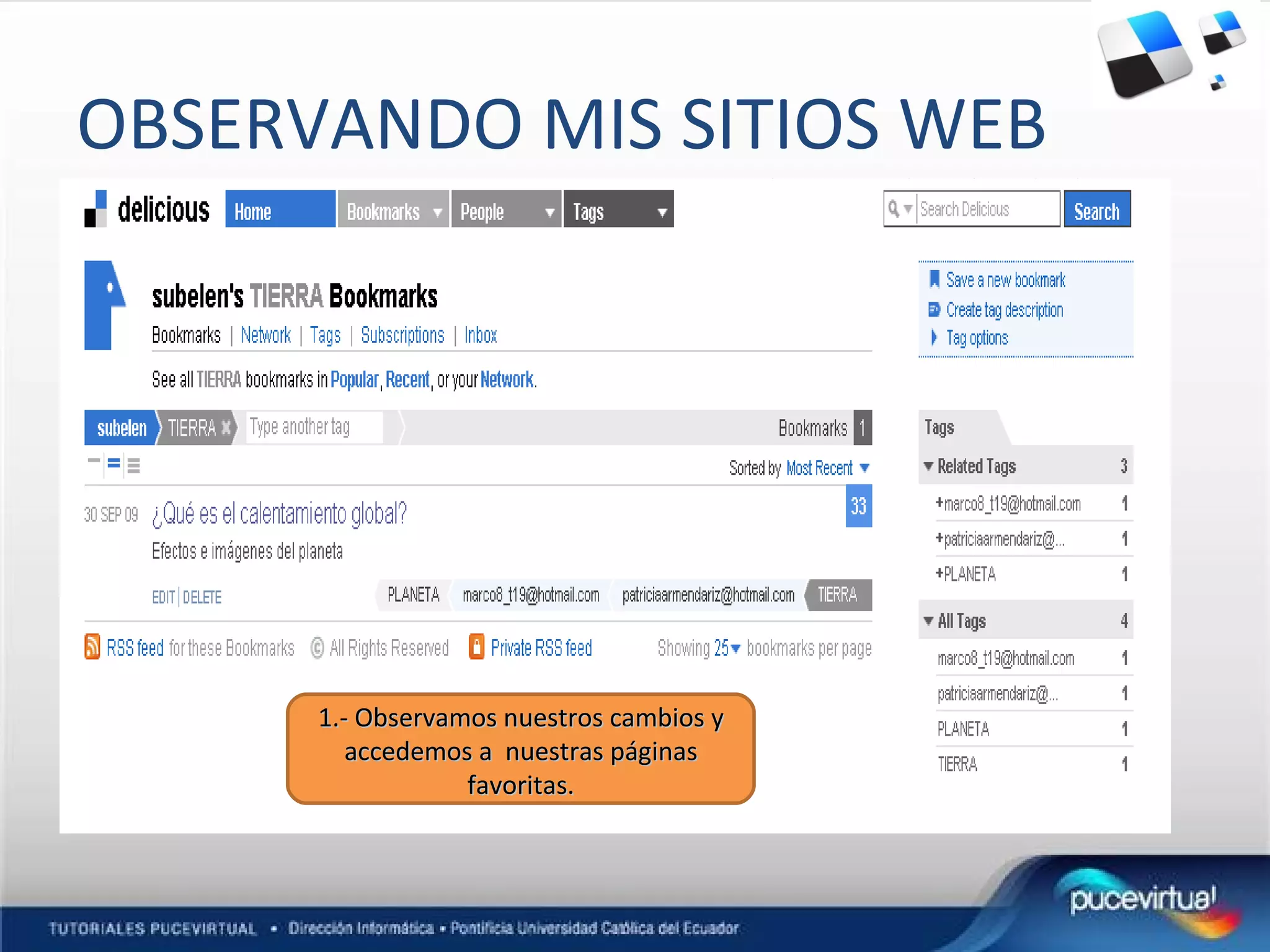The height and width of the screenshot is (952, 1270).
Task: Click the marco8_t19@hotmail.com tag on bookmark
Action: point(531,595)
